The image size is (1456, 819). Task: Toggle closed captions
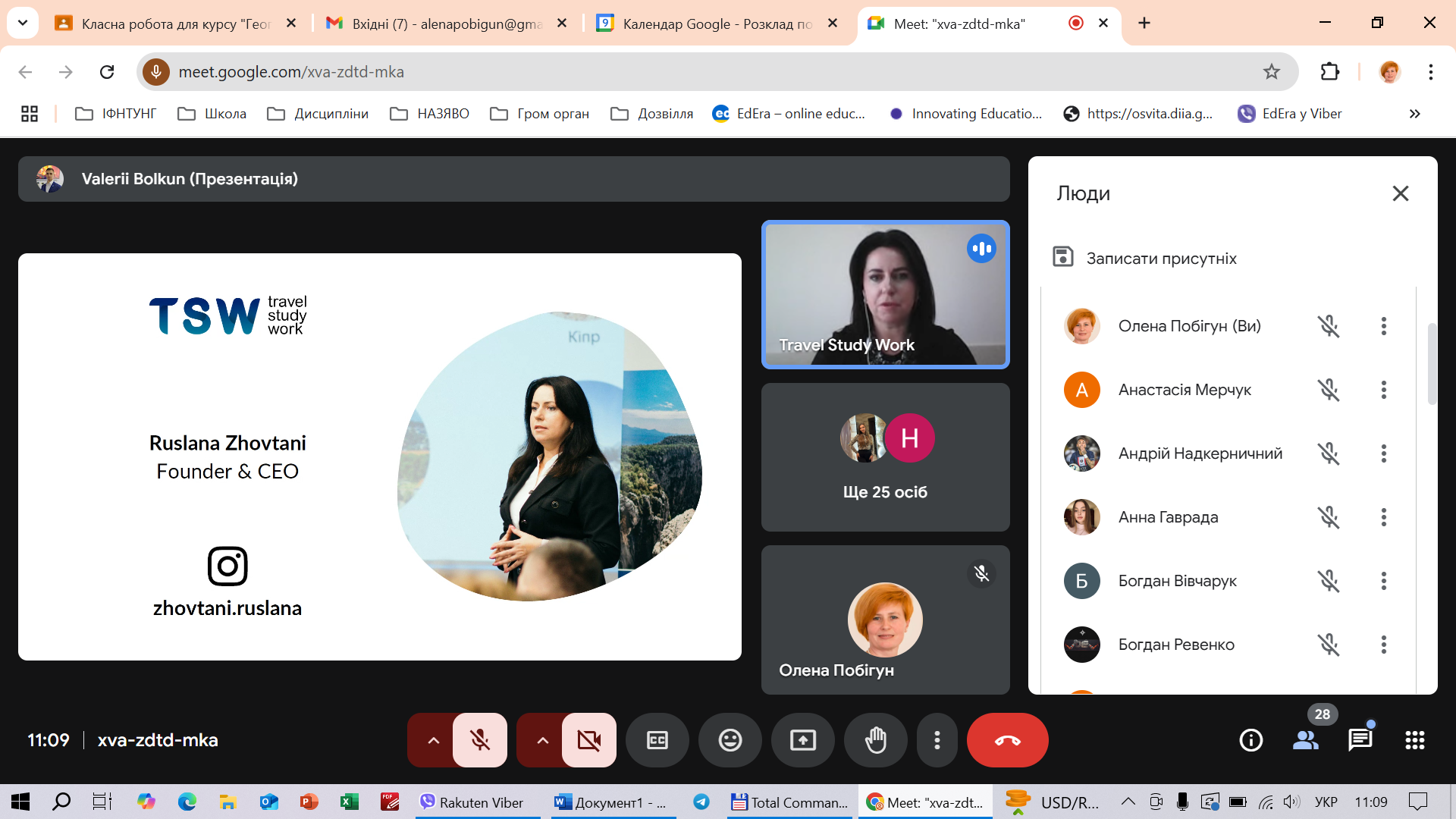657,740
